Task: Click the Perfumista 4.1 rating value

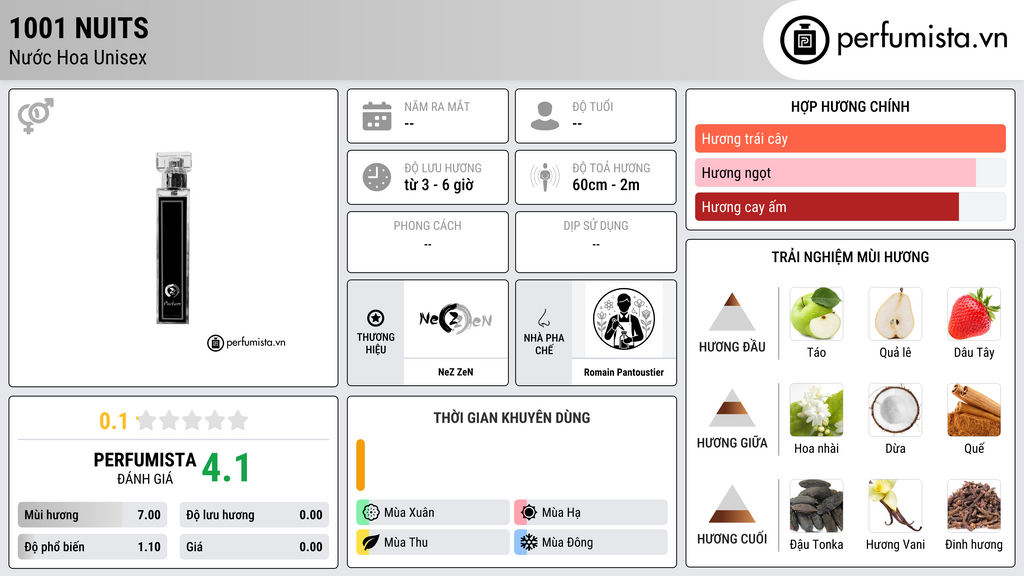Action: pos(226,468)
